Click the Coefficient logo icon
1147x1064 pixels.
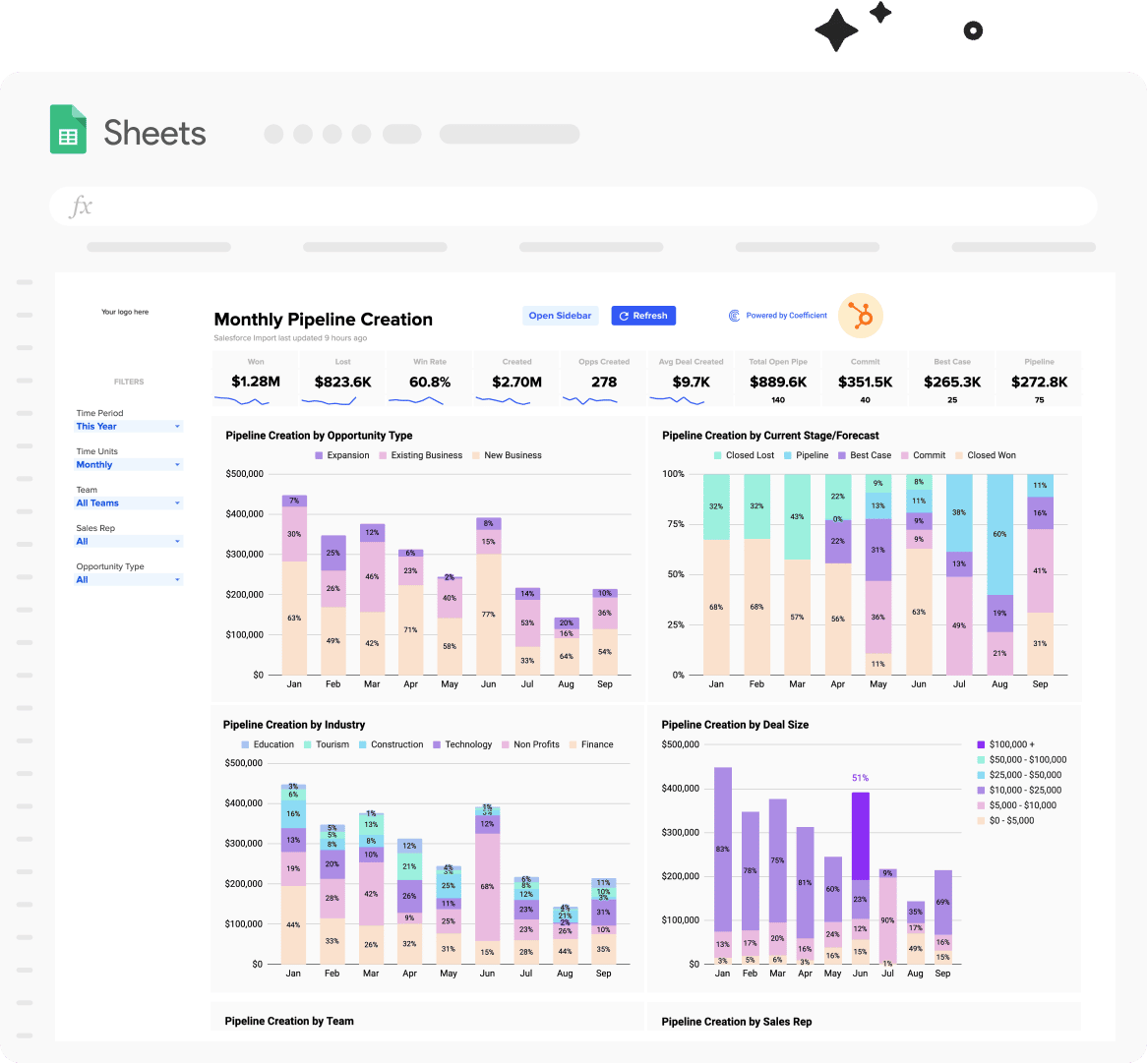coord(734,316)
